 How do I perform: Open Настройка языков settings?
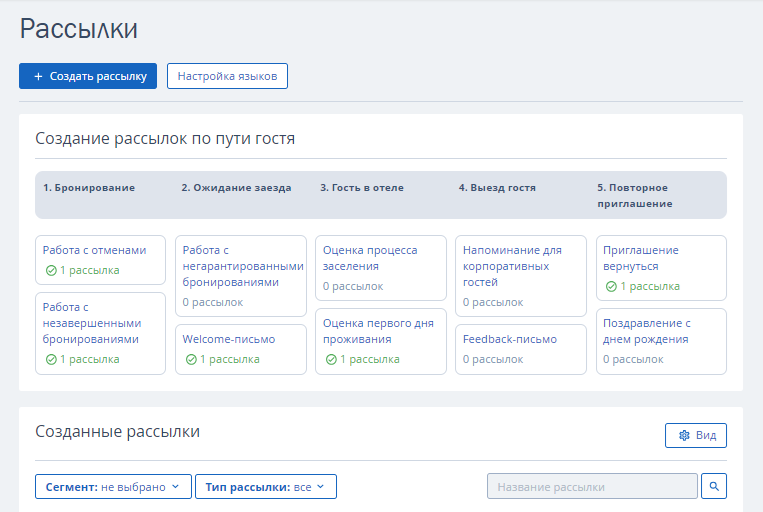pos(227,76)
